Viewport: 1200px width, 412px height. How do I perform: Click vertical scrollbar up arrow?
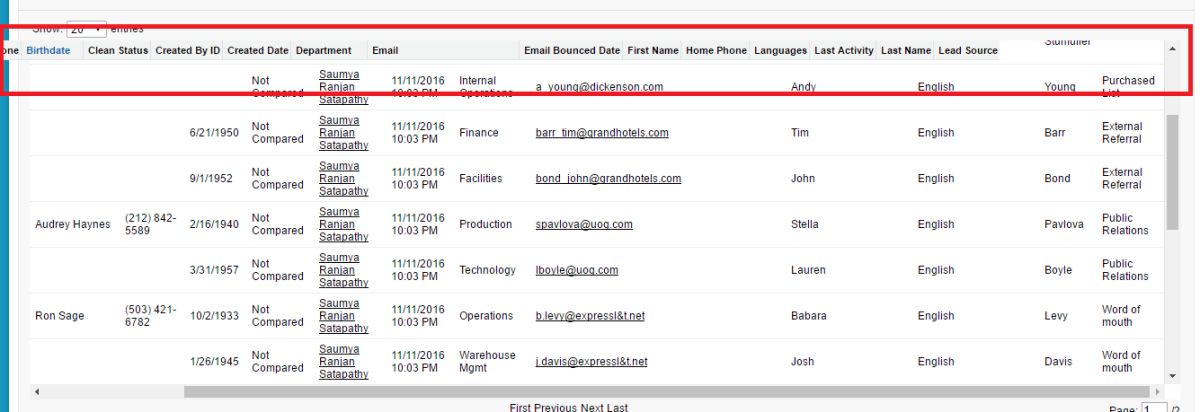click(1173, 49)
